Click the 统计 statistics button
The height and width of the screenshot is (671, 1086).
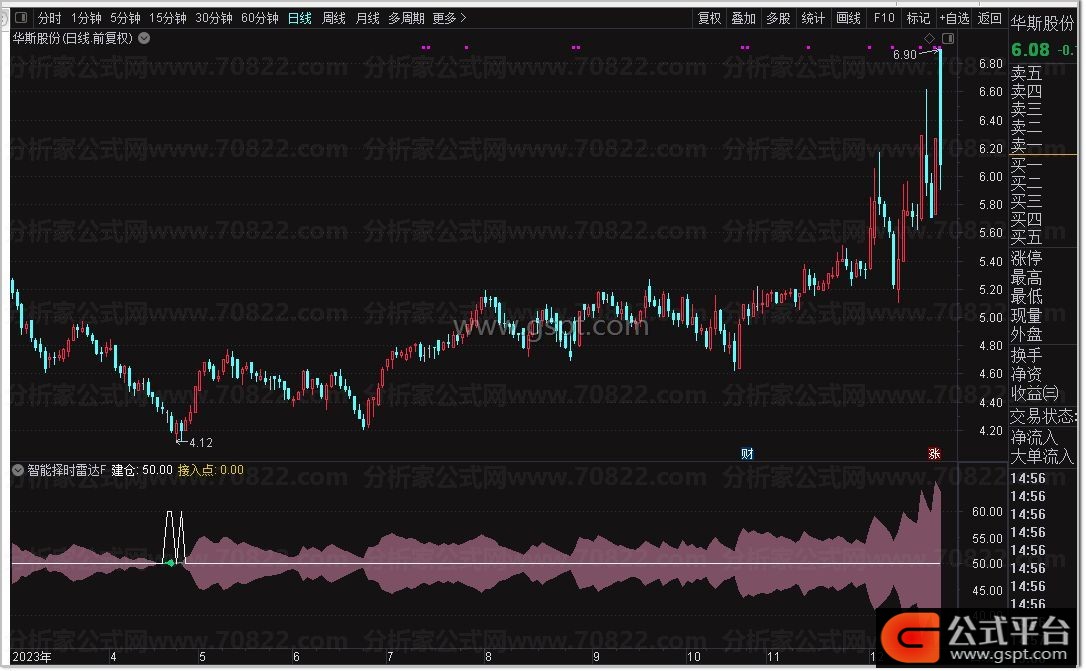point(813,18)
